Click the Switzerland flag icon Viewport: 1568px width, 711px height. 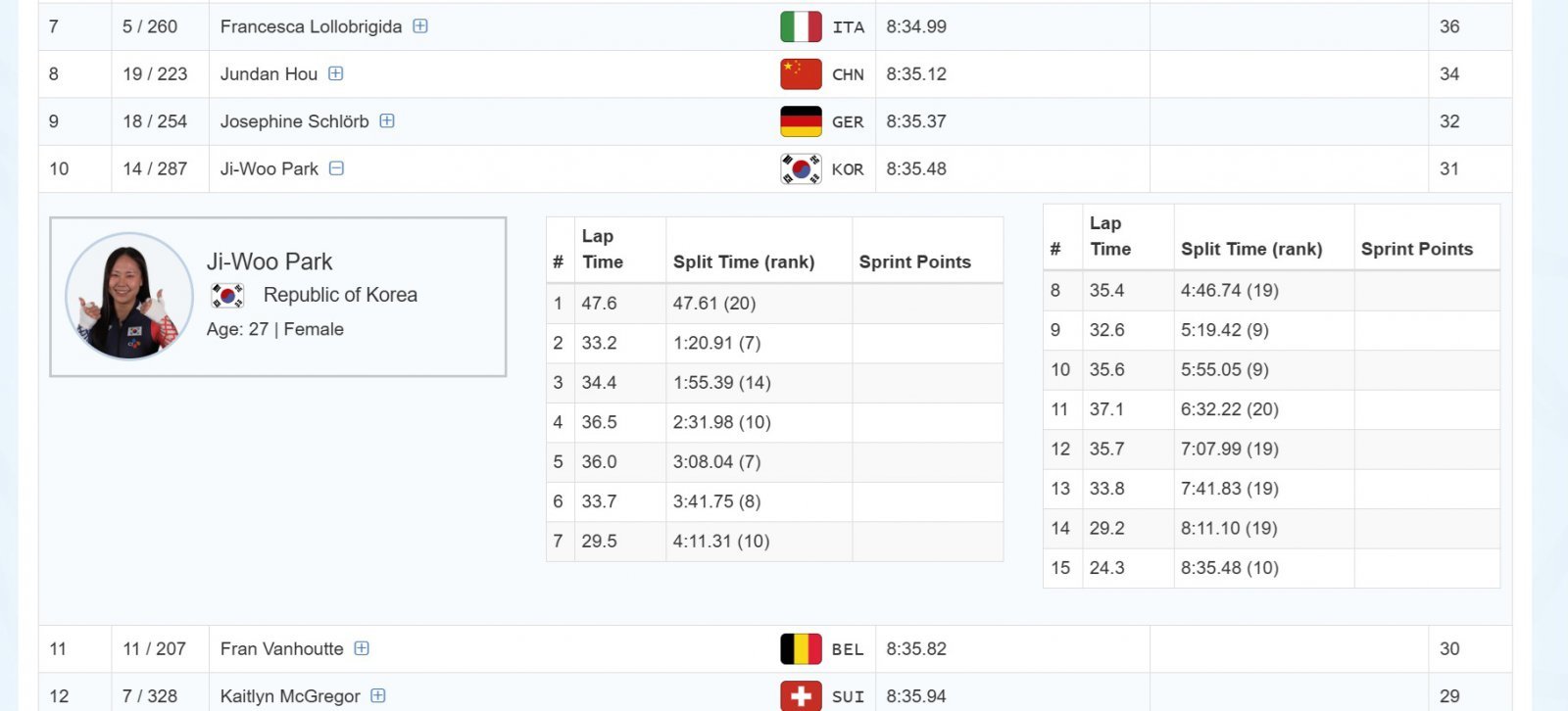801,695
